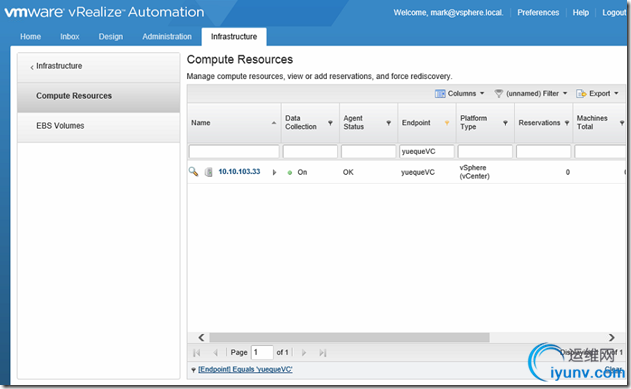
Task: Click the Data Collection filter field
Action: pyautogui.click(x=310, y=152)
